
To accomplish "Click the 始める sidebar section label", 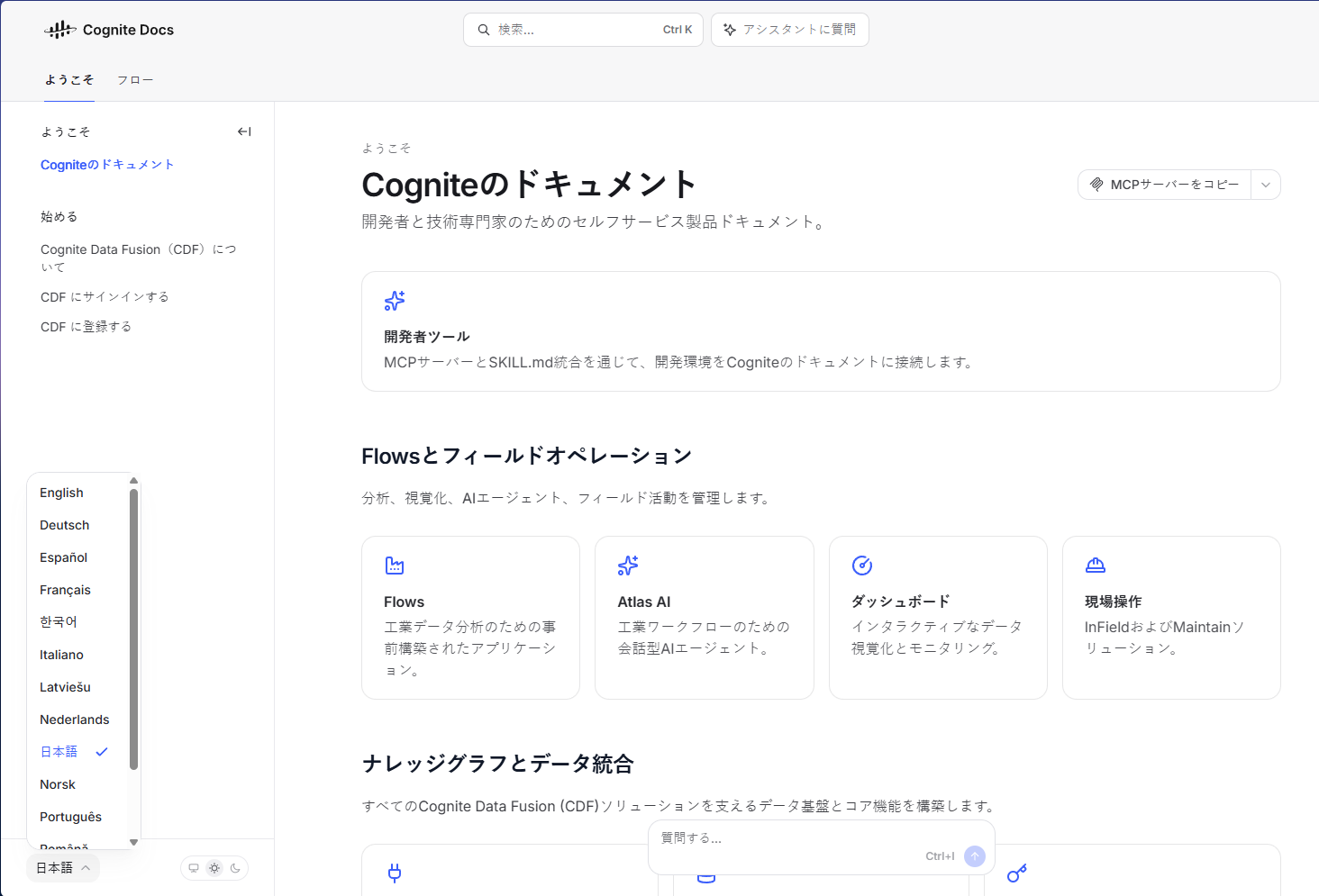I will point(59,217).
